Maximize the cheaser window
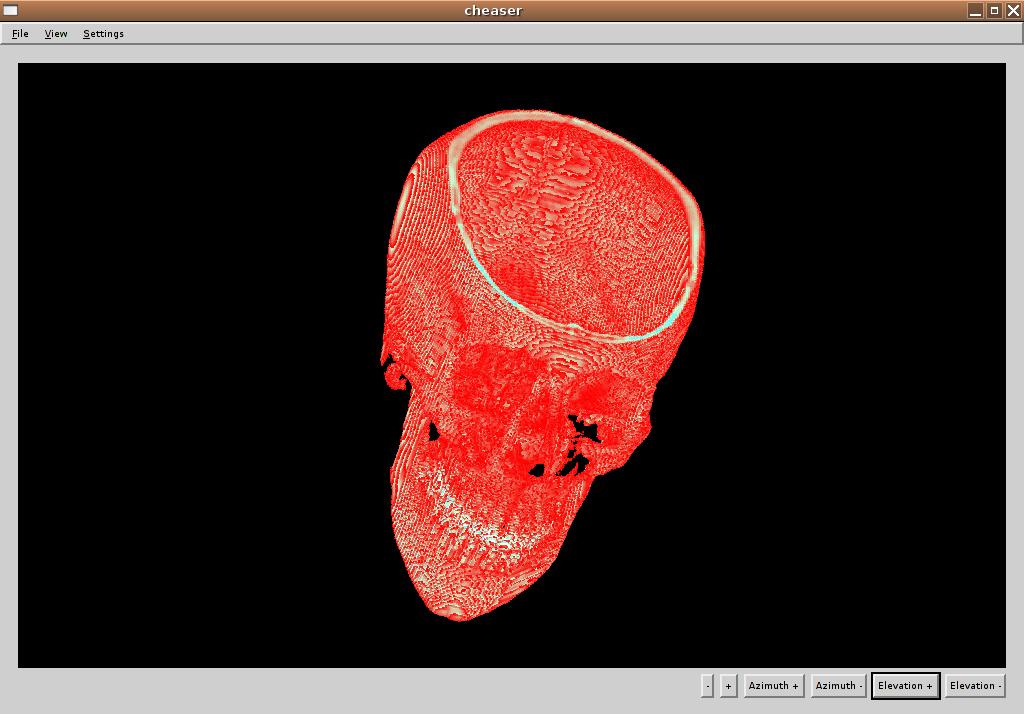1024x714 pixels. tap(994, 10)
